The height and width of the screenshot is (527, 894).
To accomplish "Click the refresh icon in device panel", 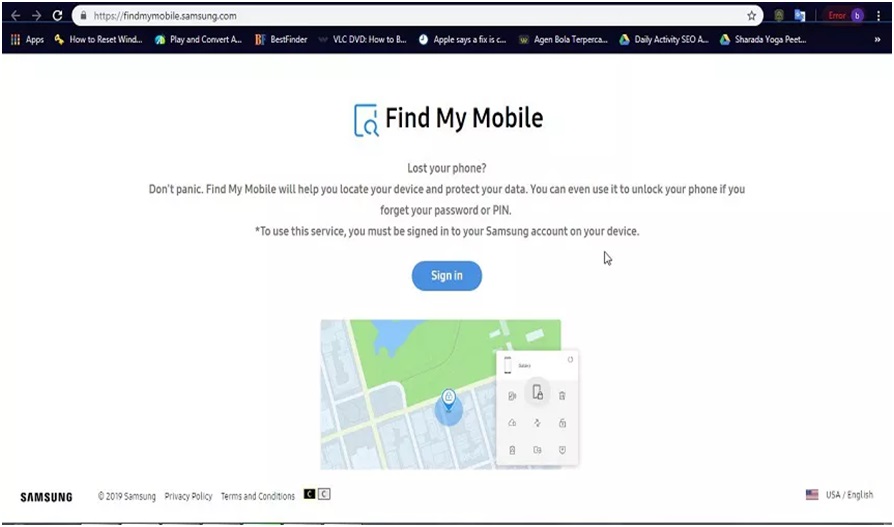I will tap(570, 359).
